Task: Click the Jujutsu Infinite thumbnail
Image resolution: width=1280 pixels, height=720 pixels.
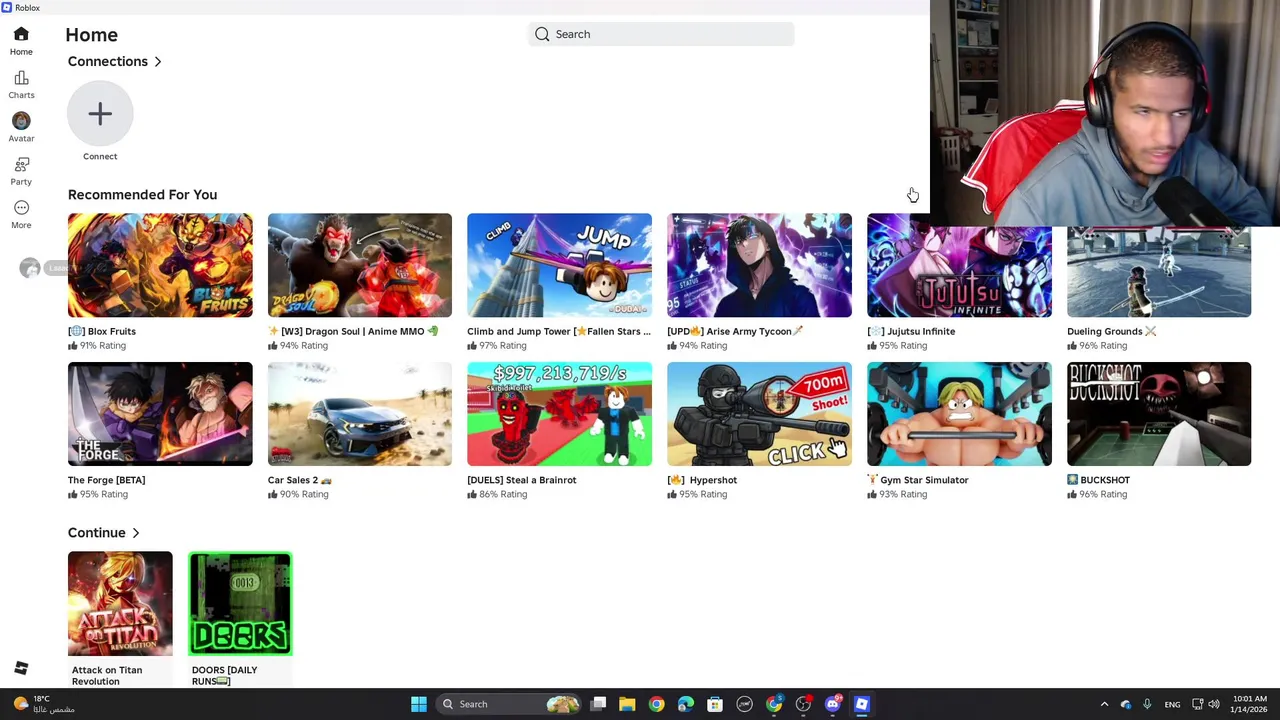Action: pyautogui.click(x=959, y=270)
